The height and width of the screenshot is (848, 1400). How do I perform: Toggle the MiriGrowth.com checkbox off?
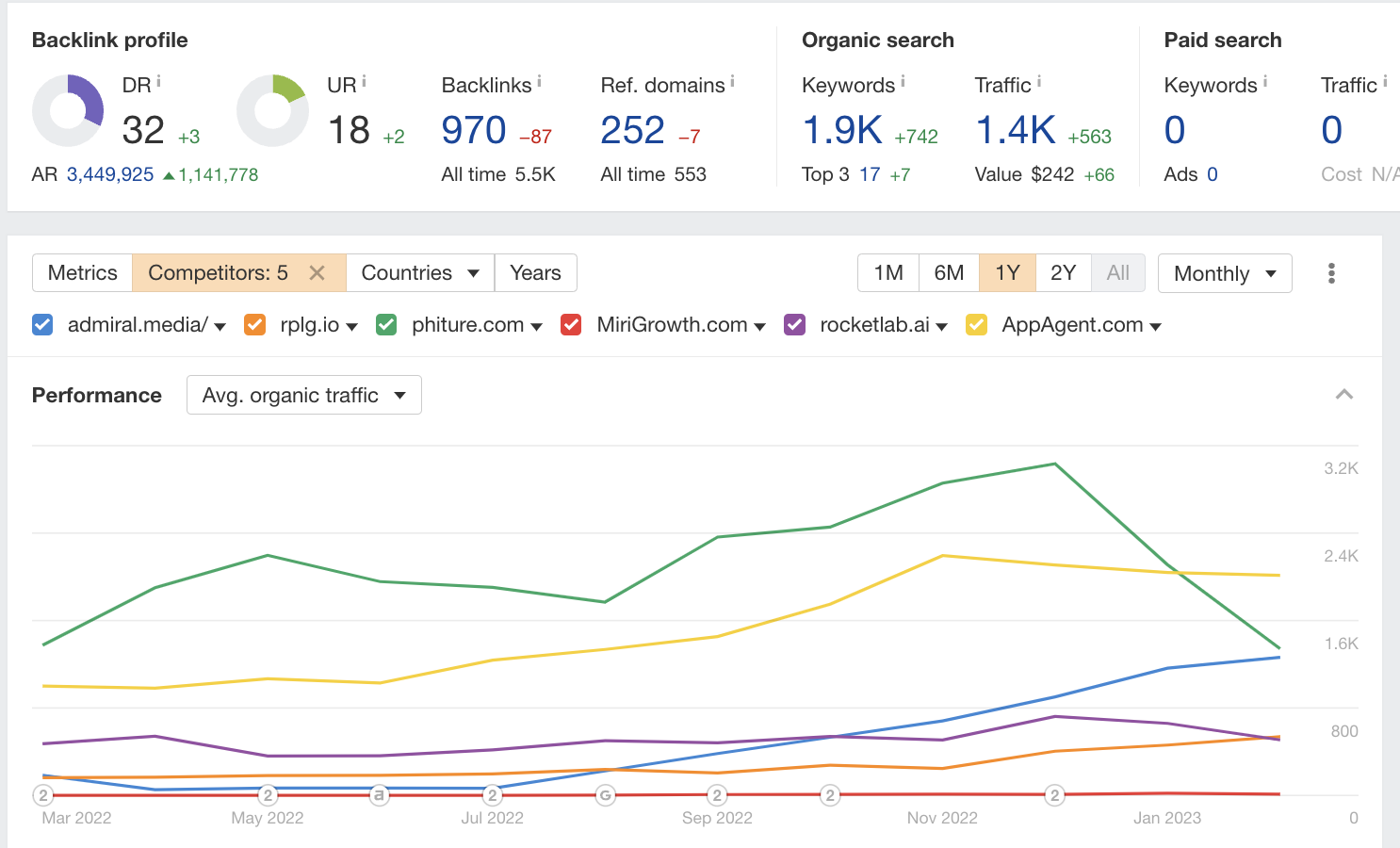pos(571,324)
